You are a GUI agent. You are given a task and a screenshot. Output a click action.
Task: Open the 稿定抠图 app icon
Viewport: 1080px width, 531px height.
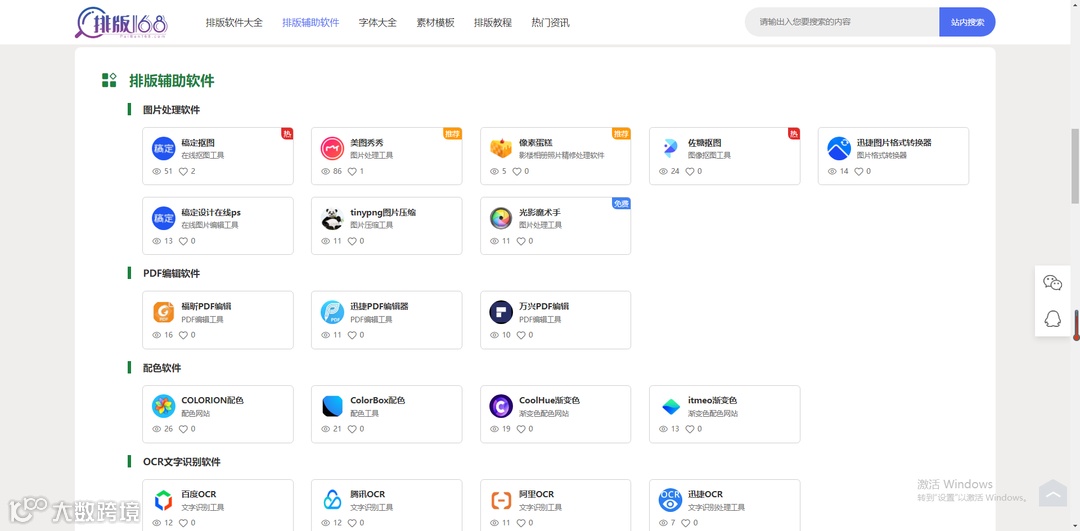(164, 149)
